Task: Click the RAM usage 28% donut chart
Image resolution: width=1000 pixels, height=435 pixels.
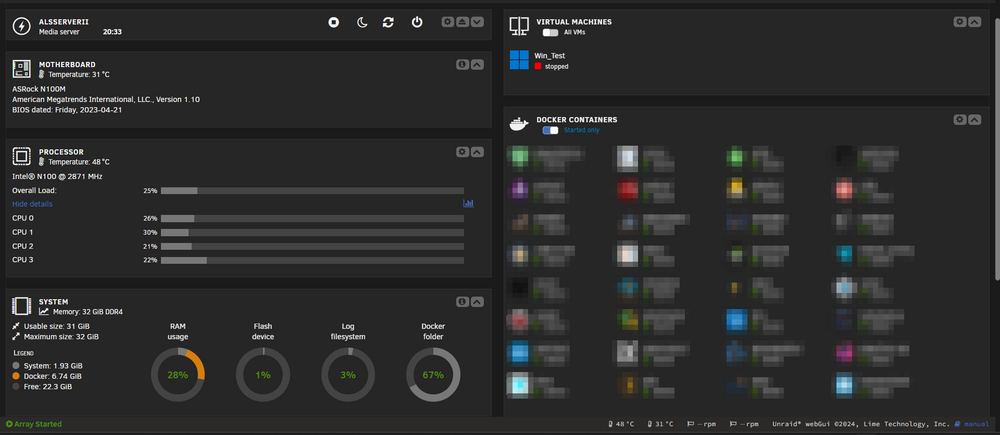Action: (x=178, y=375)
